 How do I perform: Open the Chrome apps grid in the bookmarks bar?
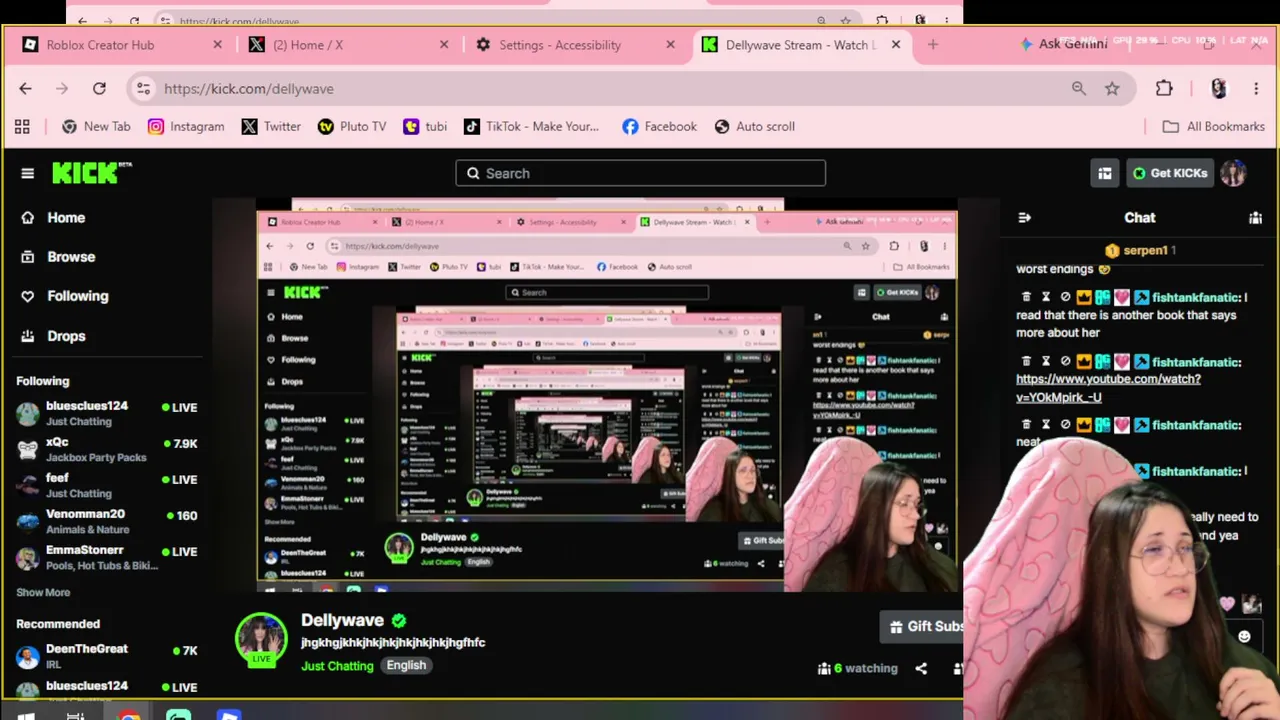click(22, 126)
